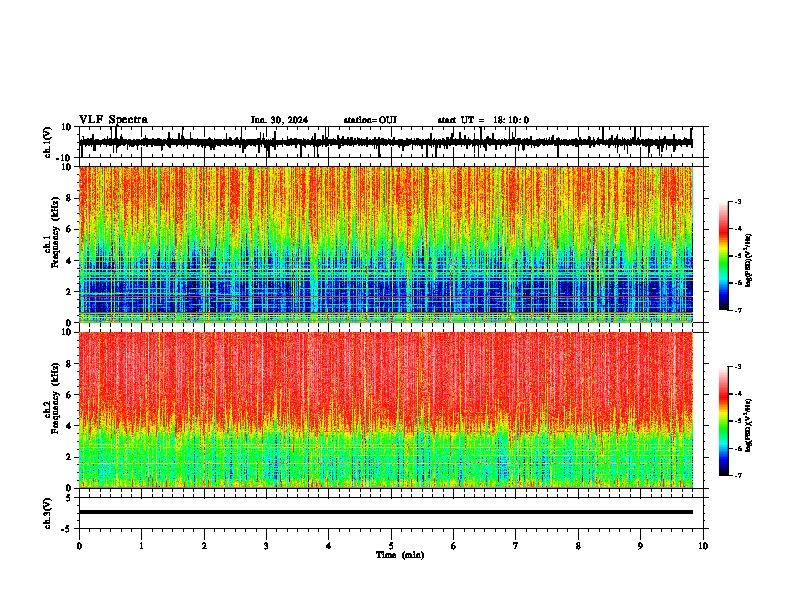Viewport: 792px width, 612px height.
Task: Click the date text '30, 2024' in header
Action: click(x=288, y=120)
